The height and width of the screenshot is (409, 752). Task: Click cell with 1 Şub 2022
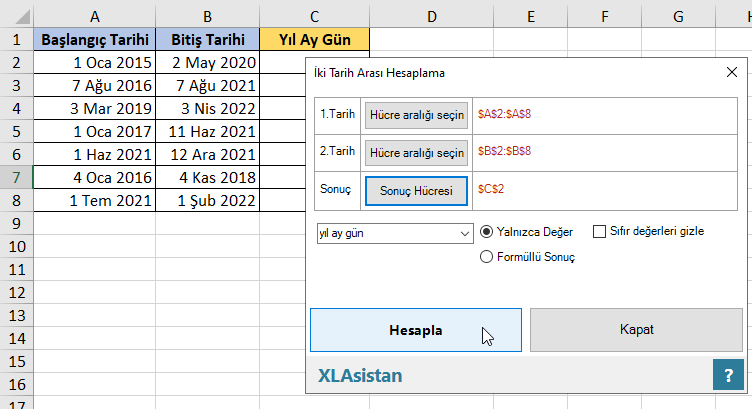pos(208,200)
